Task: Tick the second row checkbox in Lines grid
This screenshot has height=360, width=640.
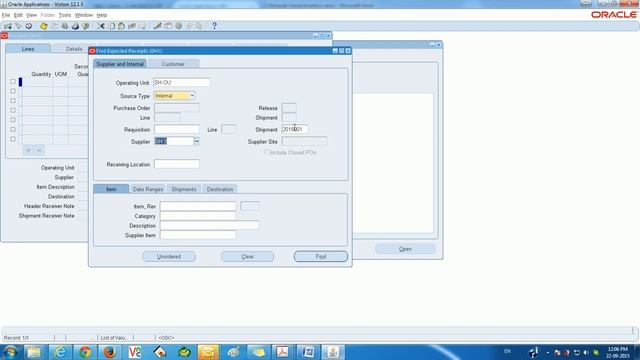Action: click(x=13, y=91)
